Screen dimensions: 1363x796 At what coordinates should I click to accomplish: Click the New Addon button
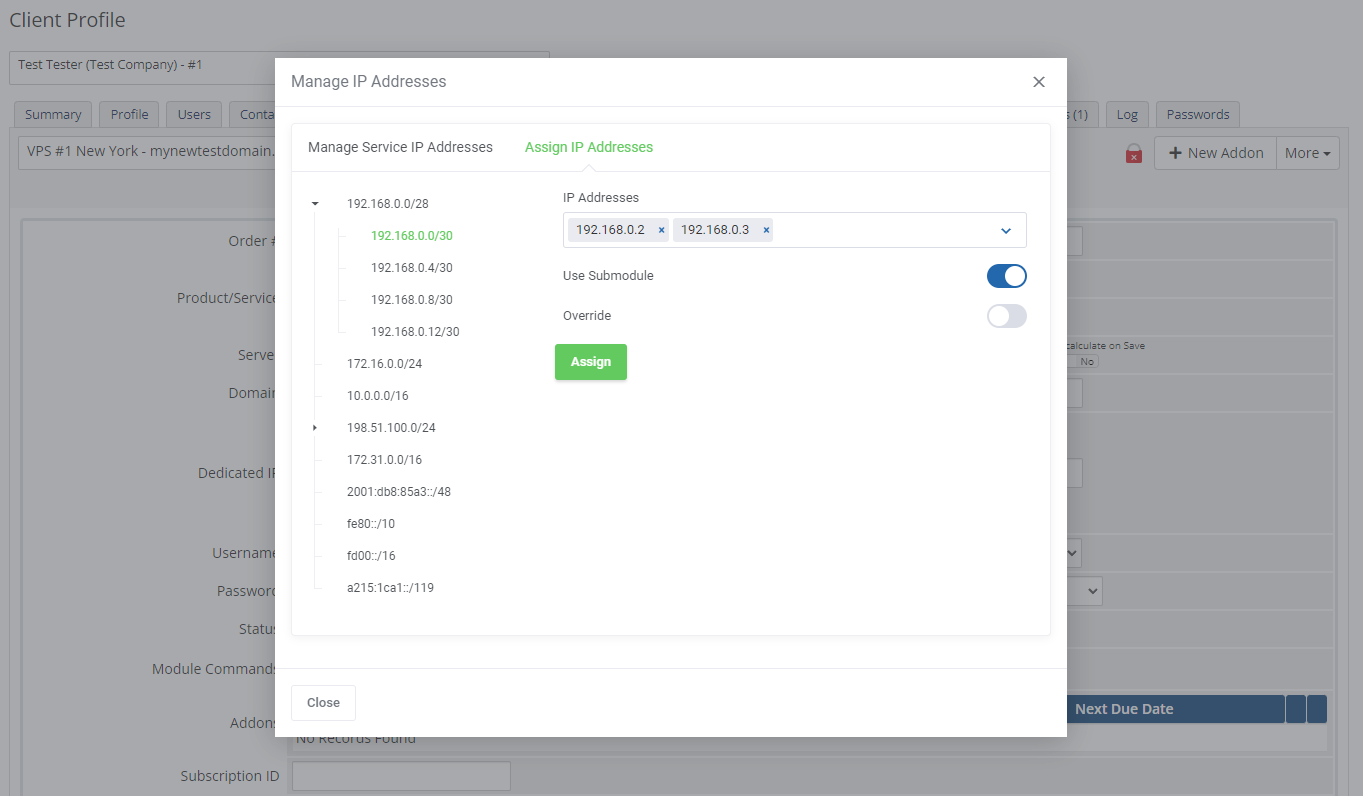coord(1215,152)
